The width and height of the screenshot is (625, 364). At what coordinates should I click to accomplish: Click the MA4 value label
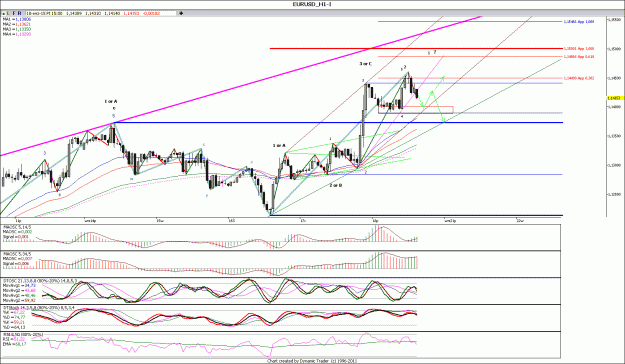(17, 34)
